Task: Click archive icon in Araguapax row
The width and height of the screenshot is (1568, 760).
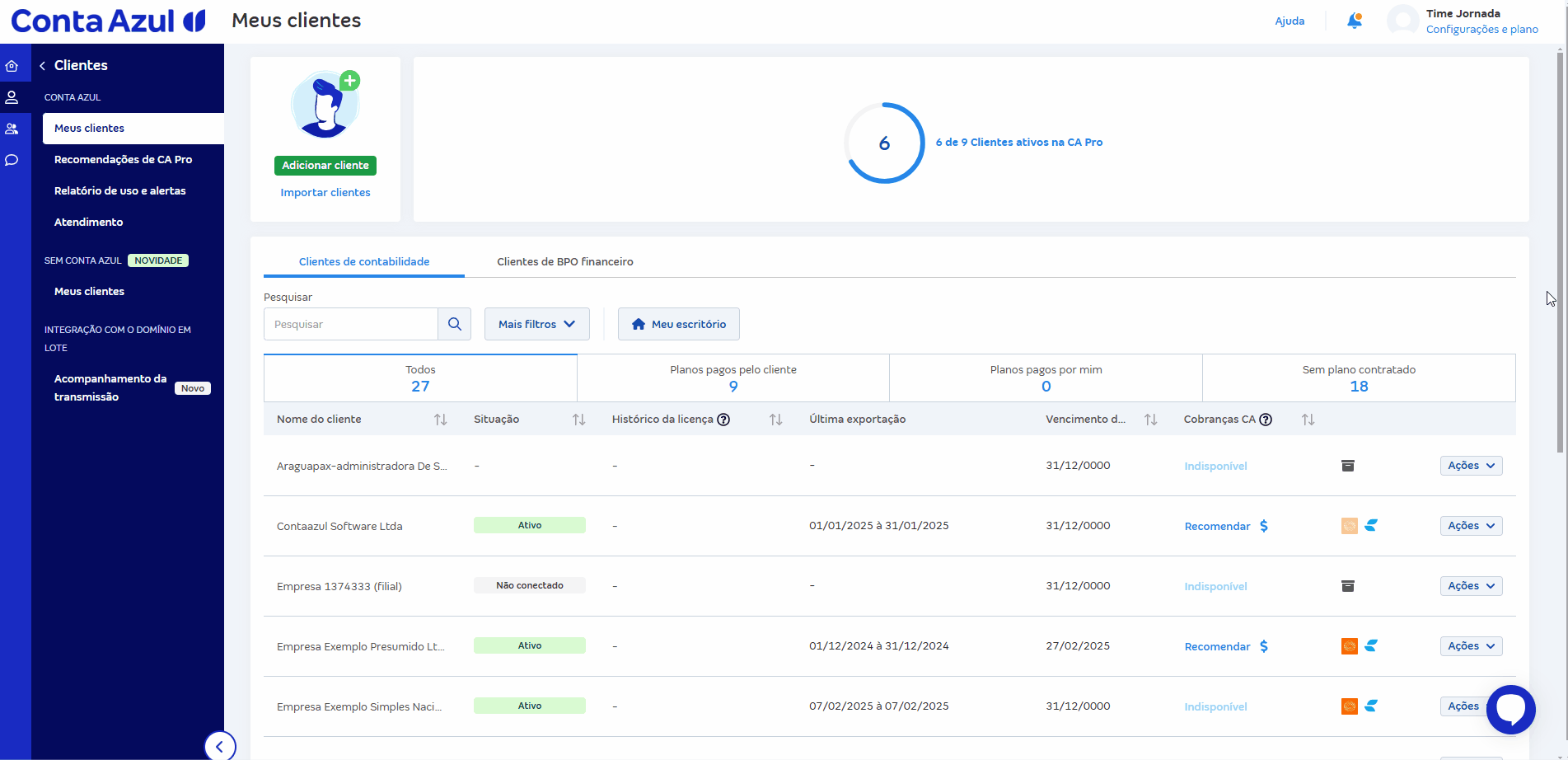Action: point(1348,466)
